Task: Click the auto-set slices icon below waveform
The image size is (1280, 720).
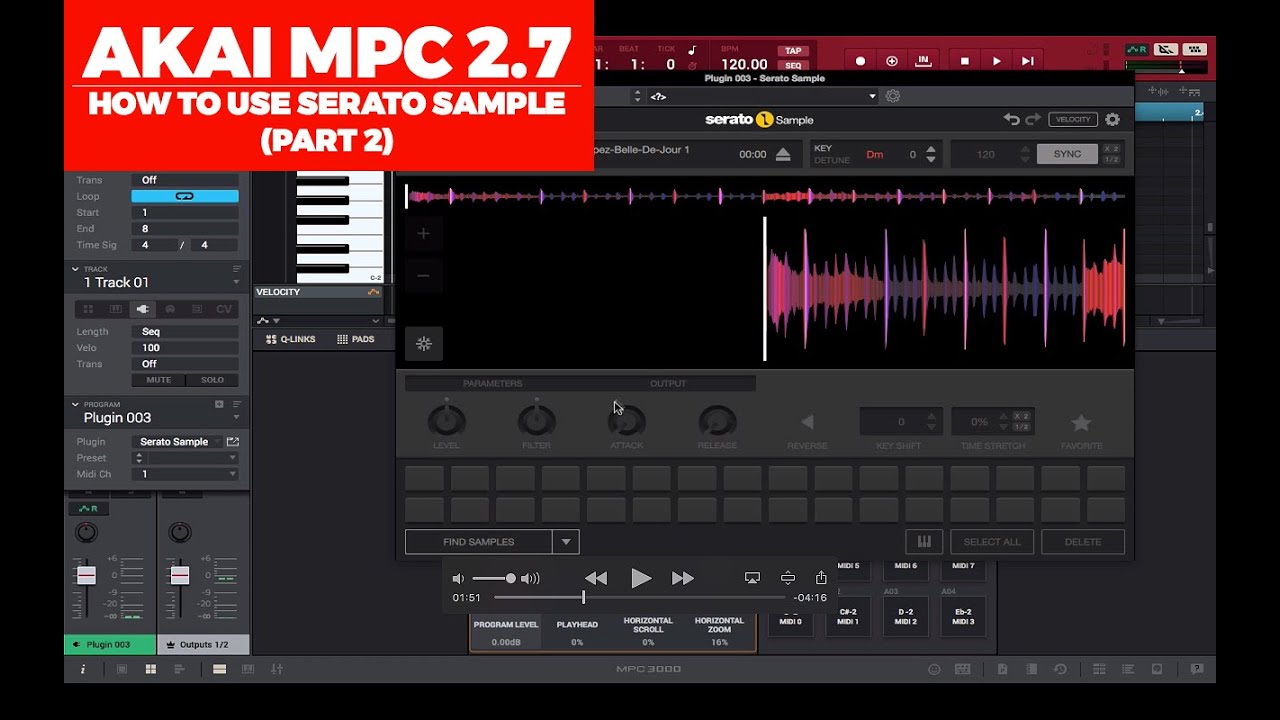Action: click(424, 344)
